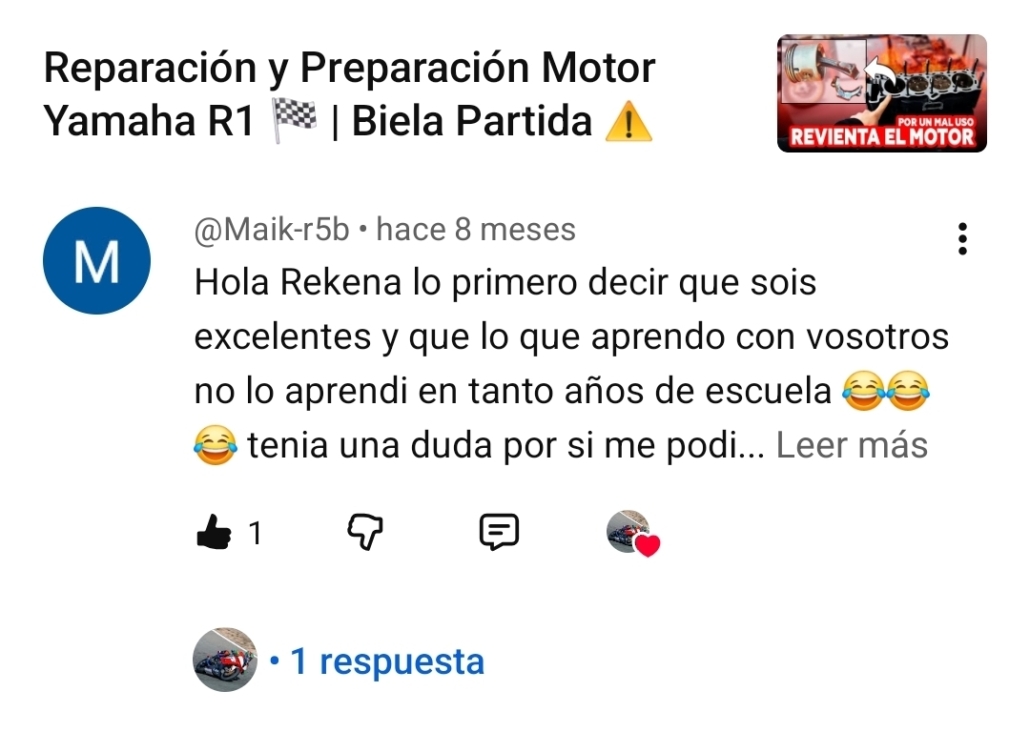Click the like count number 1
The height and width of the screenshot is (732, 1030).
pyautogui.click(x=255, y=533)
